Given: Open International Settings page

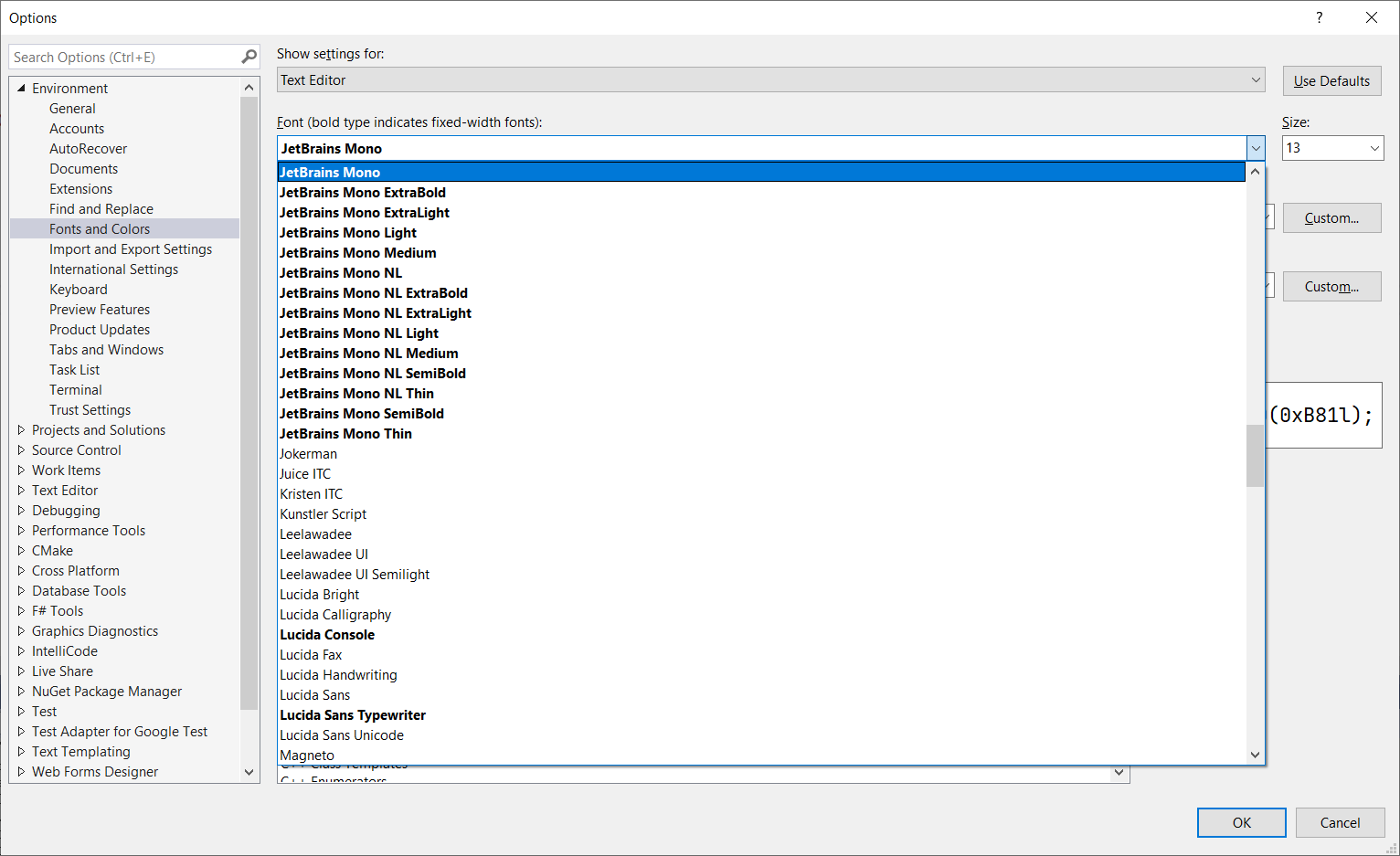Looking at the screenshot, I should [x=113, y=269].
